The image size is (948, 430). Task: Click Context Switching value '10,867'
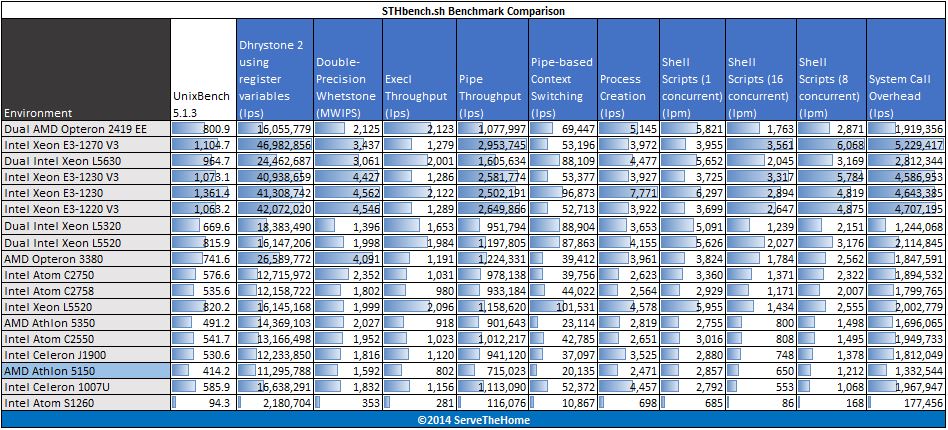pos(578,403)
